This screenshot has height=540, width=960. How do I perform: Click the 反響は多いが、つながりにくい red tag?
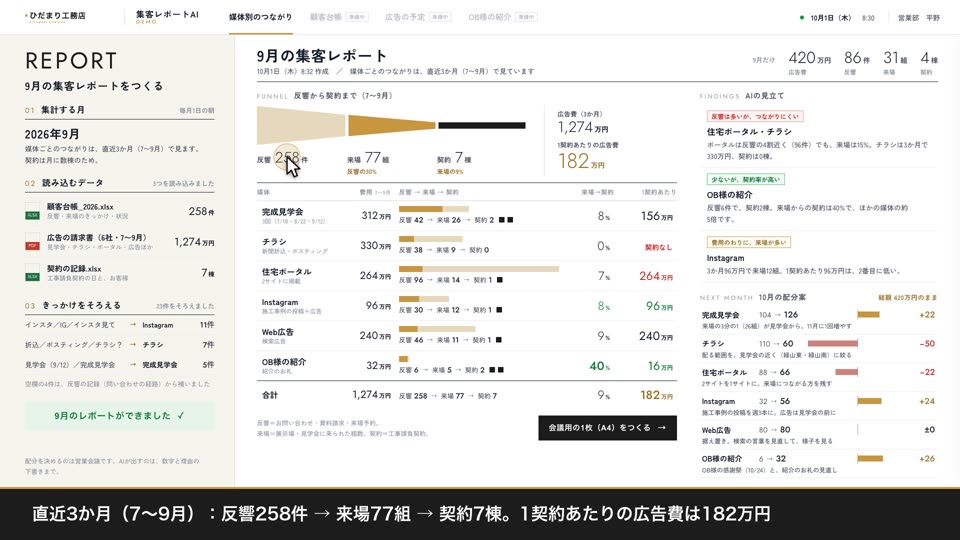(x=754, y=116)
